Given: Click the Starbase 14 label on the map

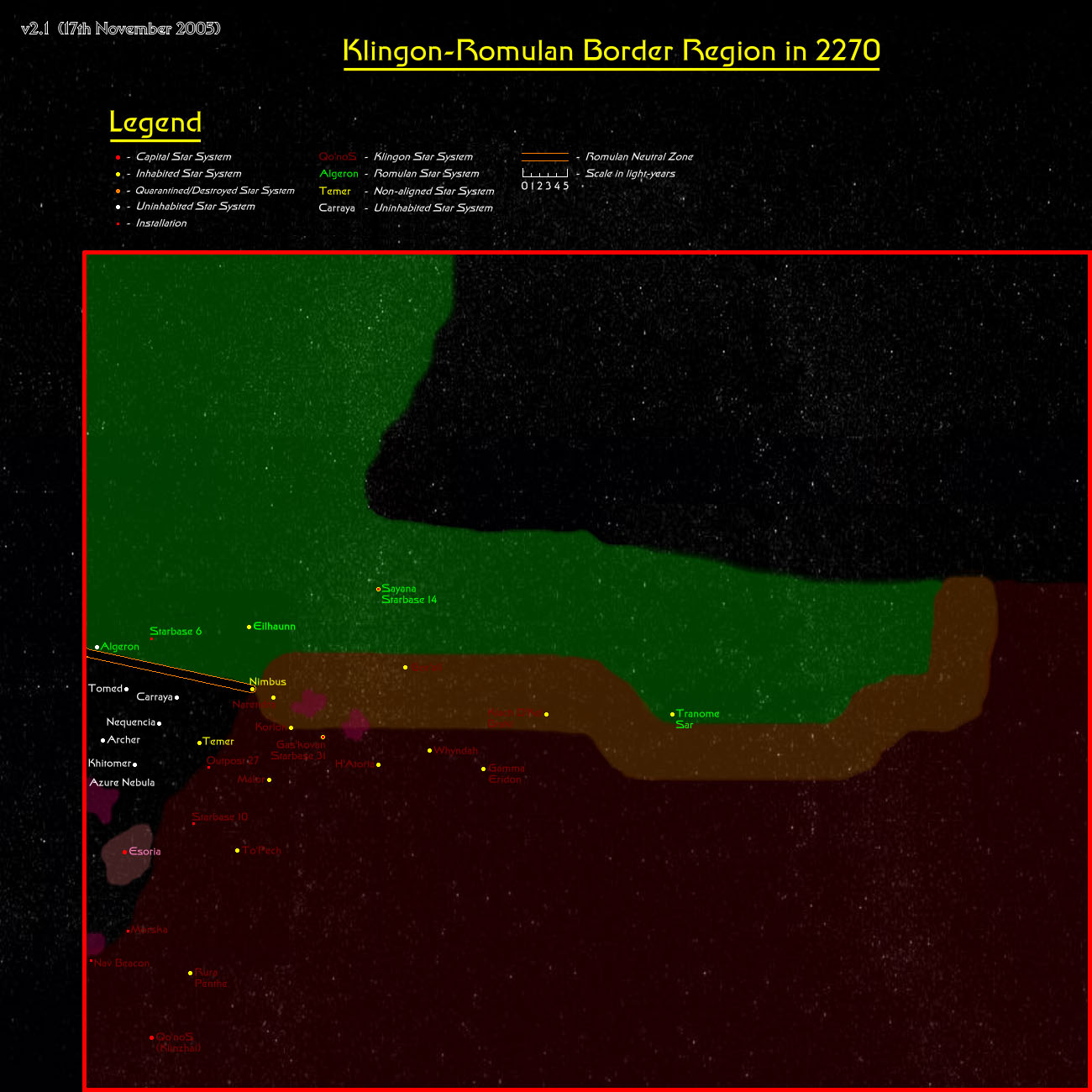Looking at the screenshot, I should point(409,600).
